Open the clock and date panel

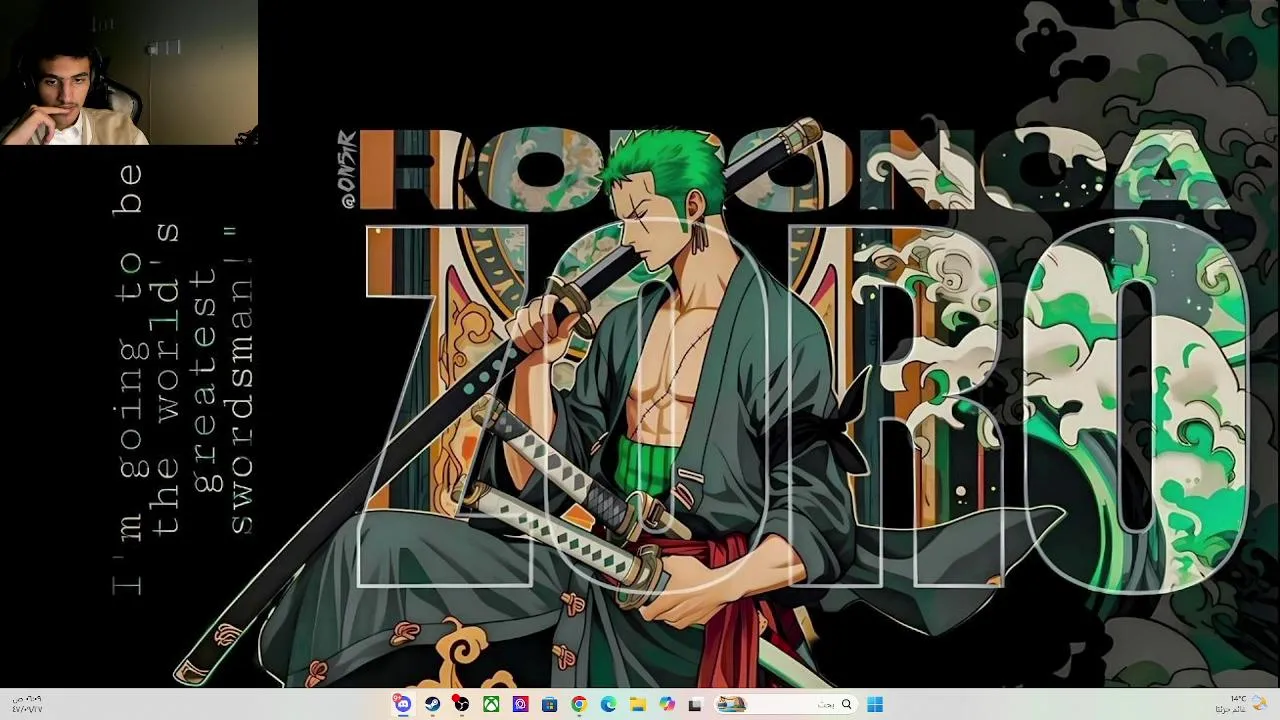27,704
